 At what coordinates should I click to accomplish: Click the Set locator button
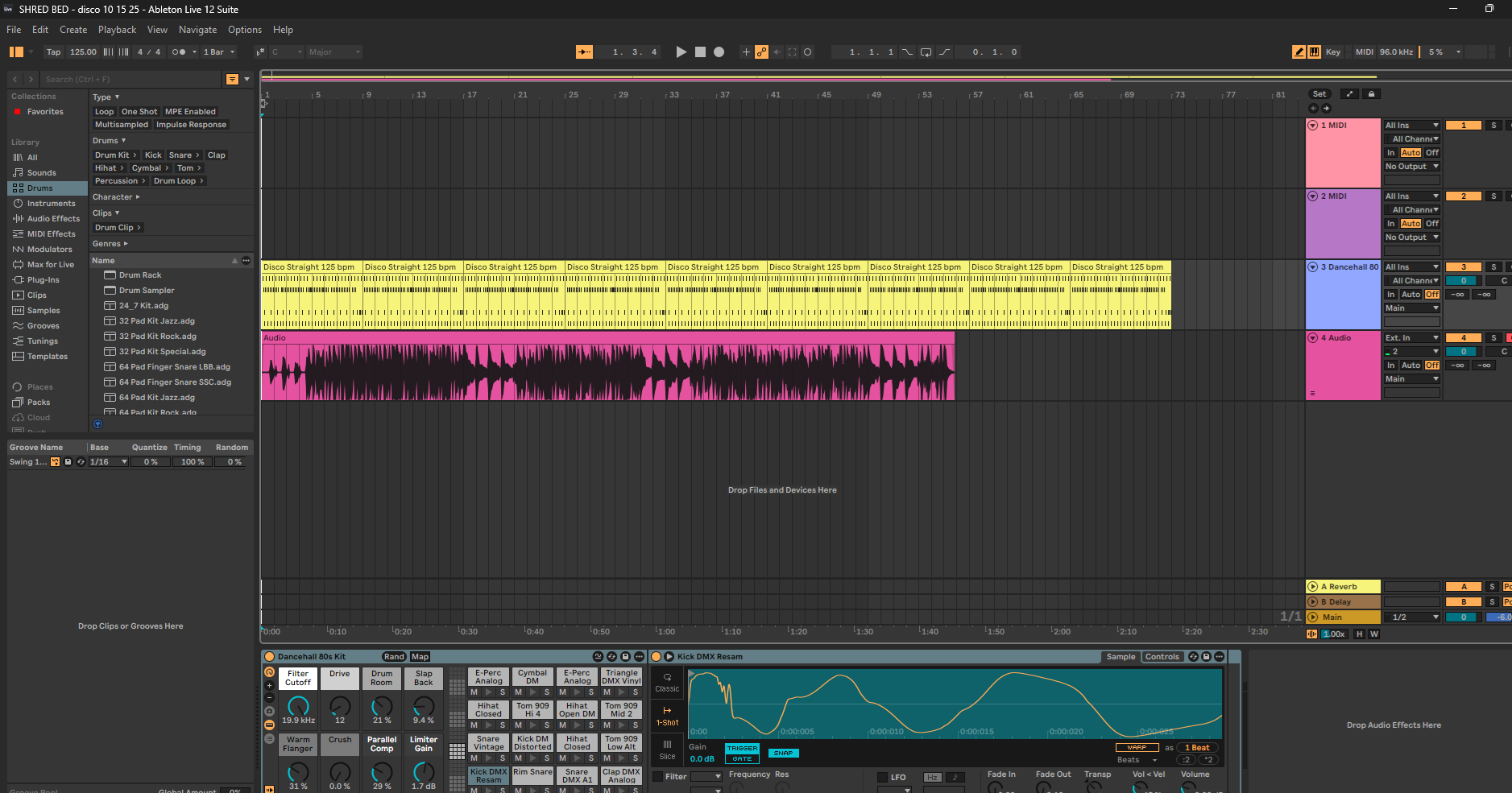[x=1319, y=94]
